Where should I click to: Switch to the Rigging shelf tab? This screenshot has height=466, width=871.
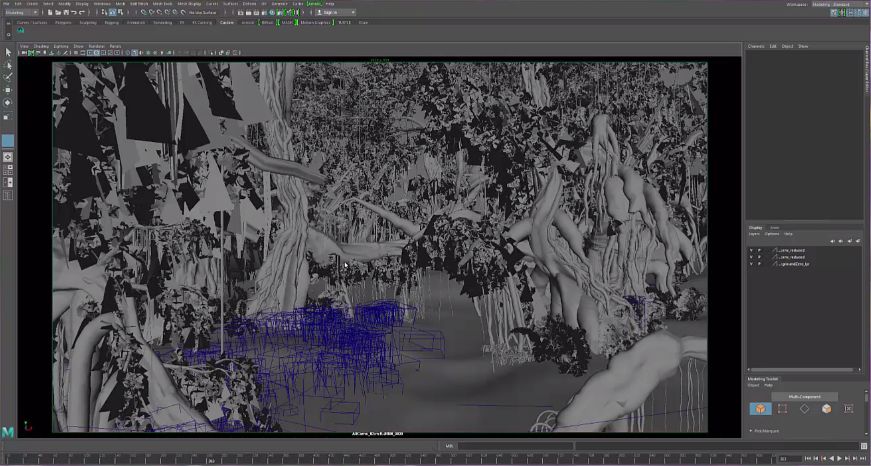coord(111,21)
